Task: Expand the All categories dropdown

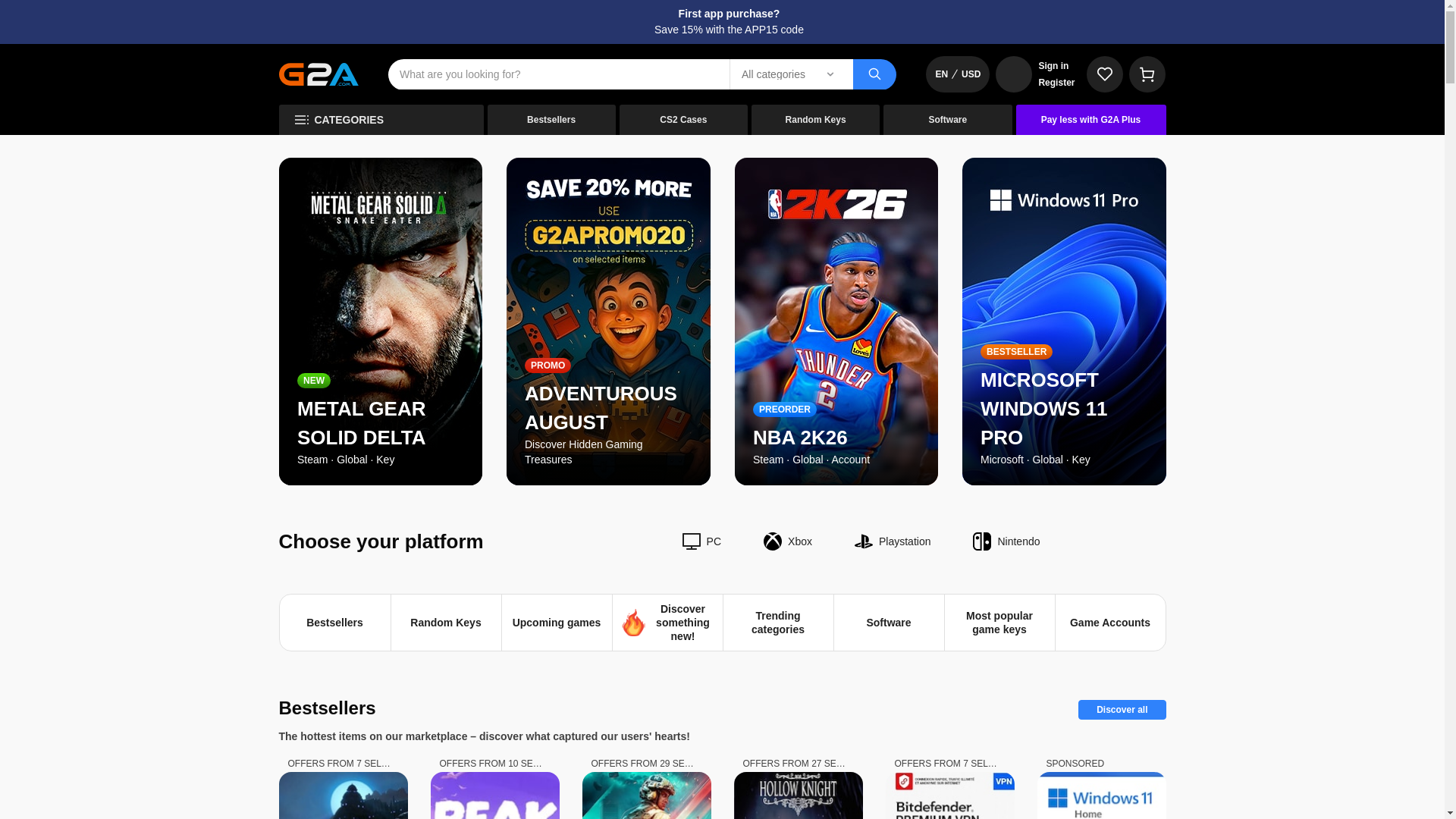Action: pos(791,74)
